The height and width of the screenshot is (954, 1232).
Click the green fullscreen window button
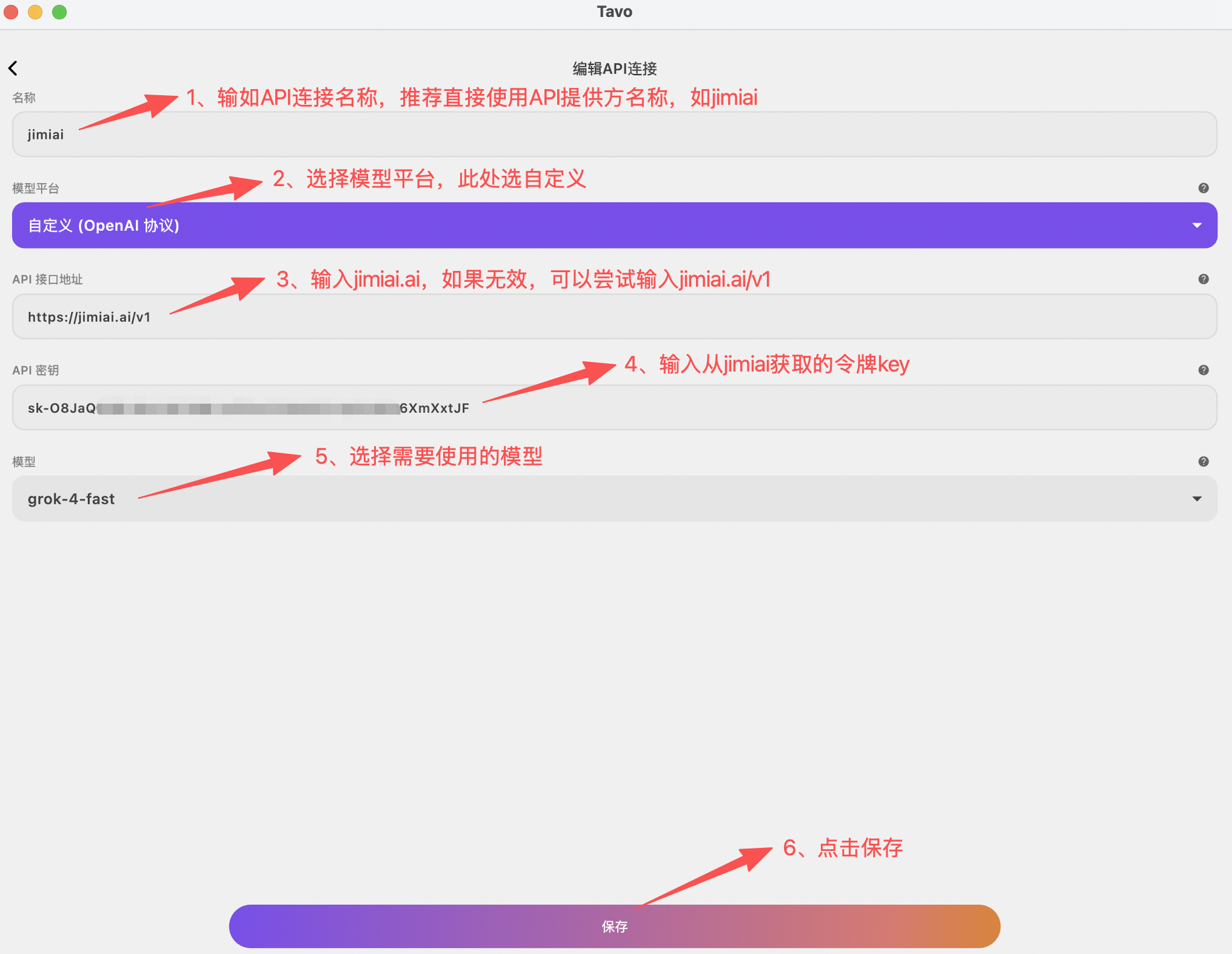[59, 12]
